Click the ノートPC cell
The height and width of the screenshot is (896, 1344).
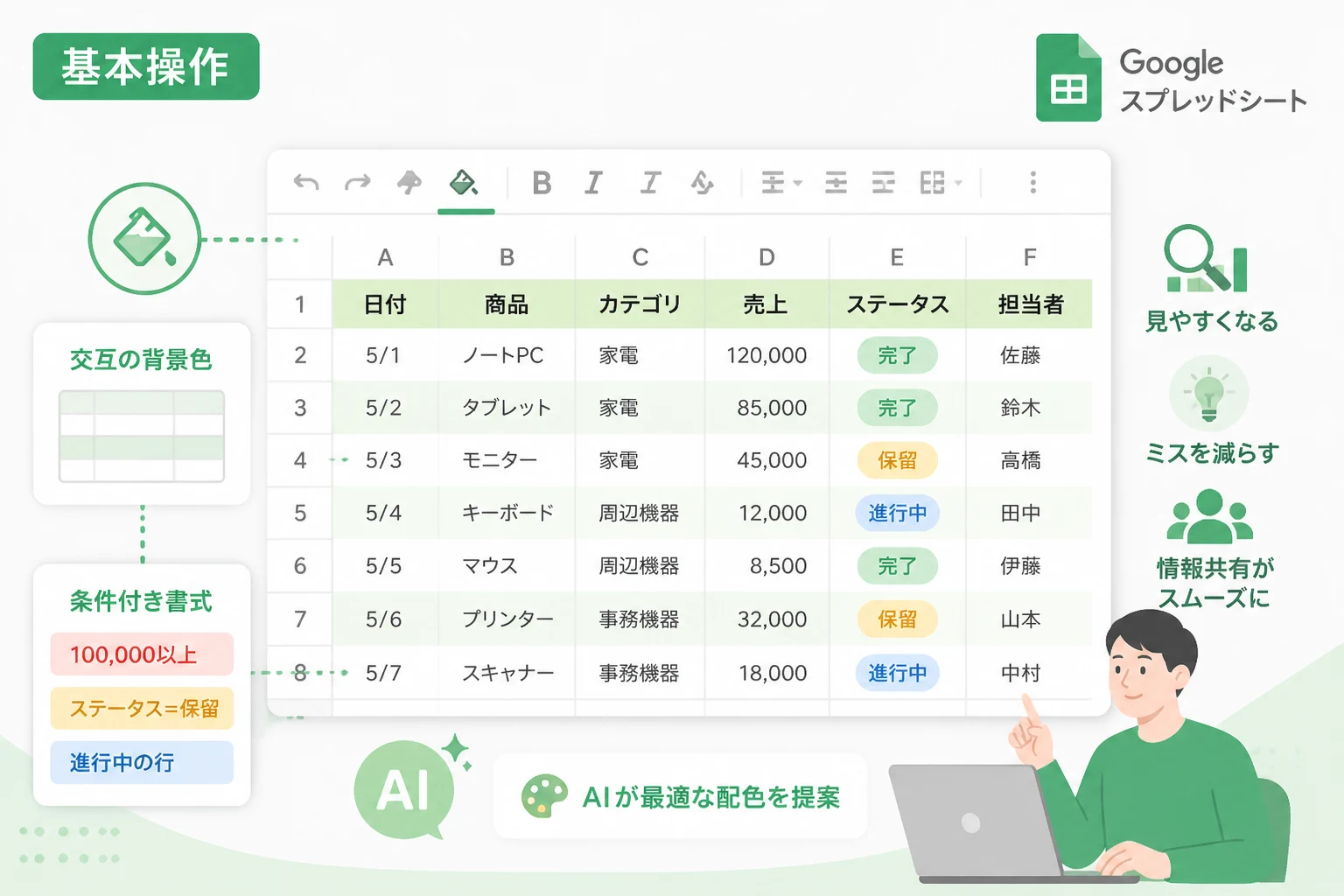[507, 355]
